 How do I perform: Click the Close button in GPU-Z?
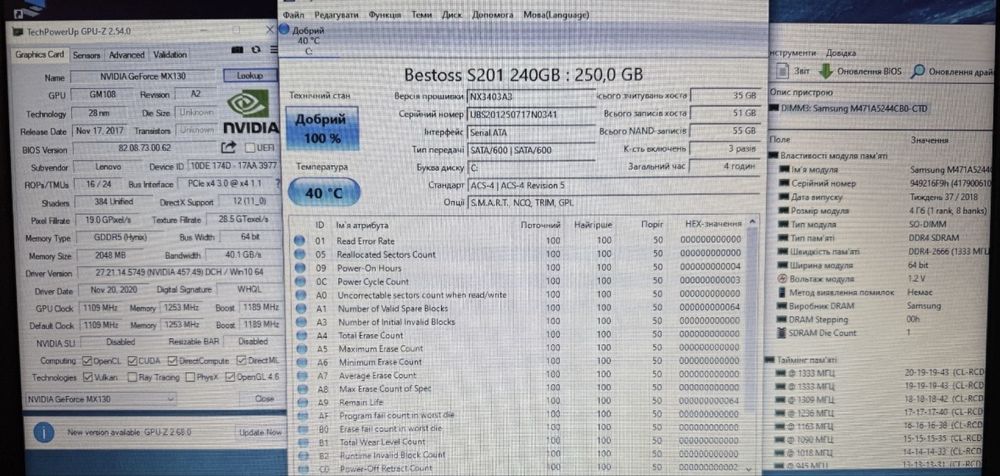(x=265, y=398)
